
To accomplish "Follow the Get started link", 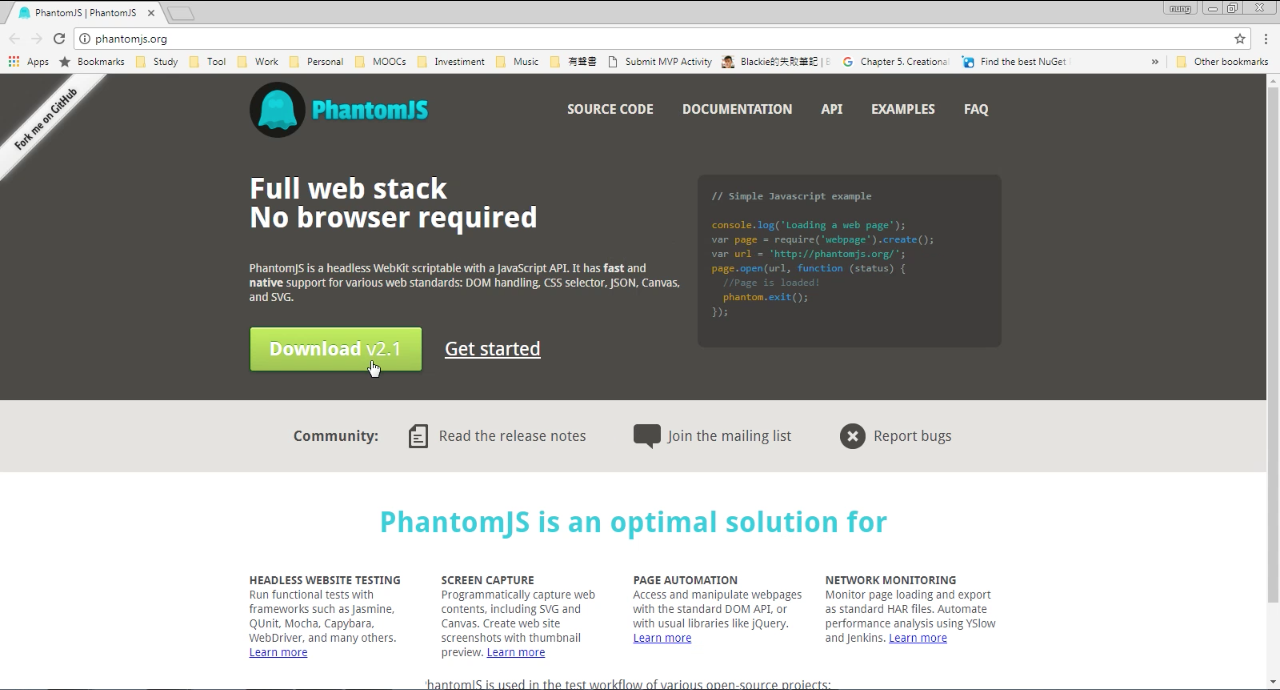I will click(493, 349).
